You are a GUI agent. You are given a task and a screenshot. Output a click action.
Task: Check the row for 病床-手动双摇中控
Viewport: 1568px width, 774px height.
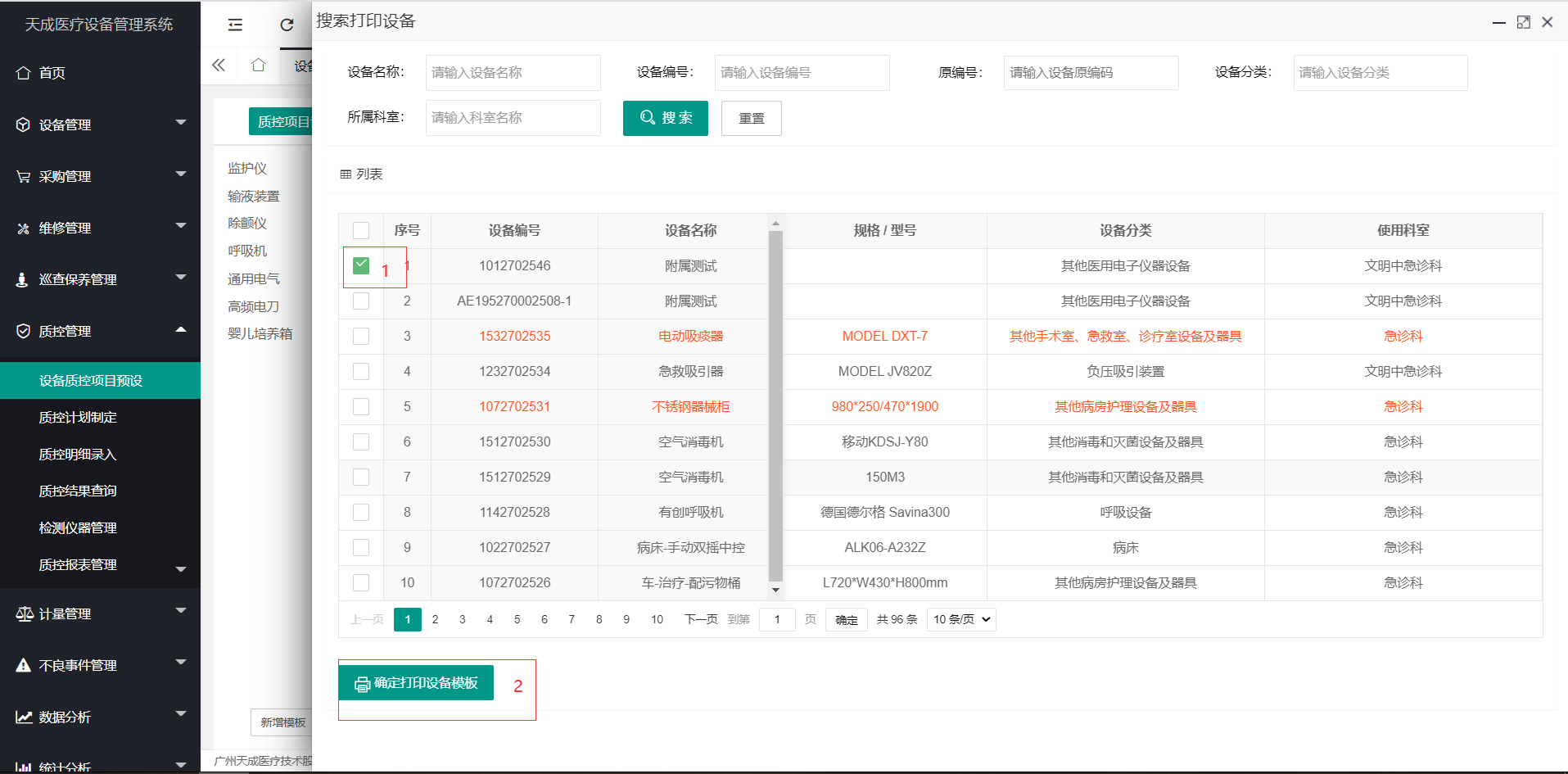[x=361, y=547]
